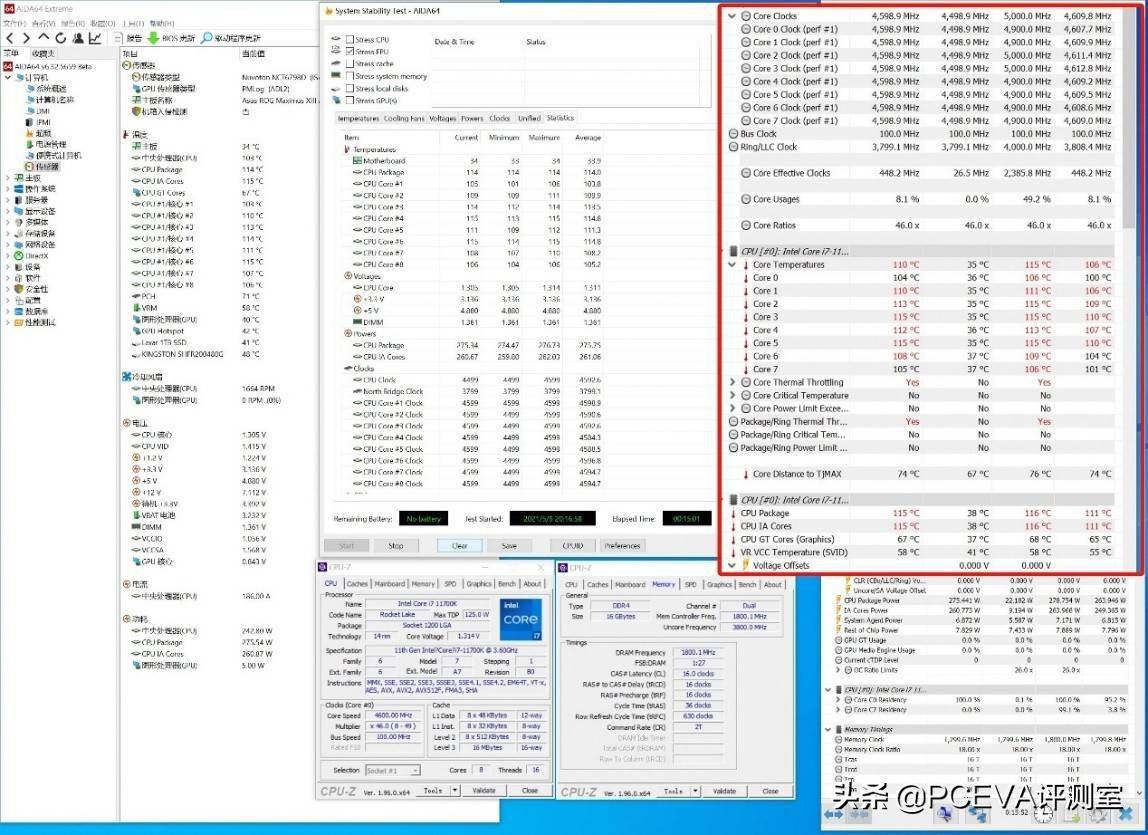Open the Socket #1 selection dropdown in CPU-Z
The image size is (1148, 835).
(392, 771)
